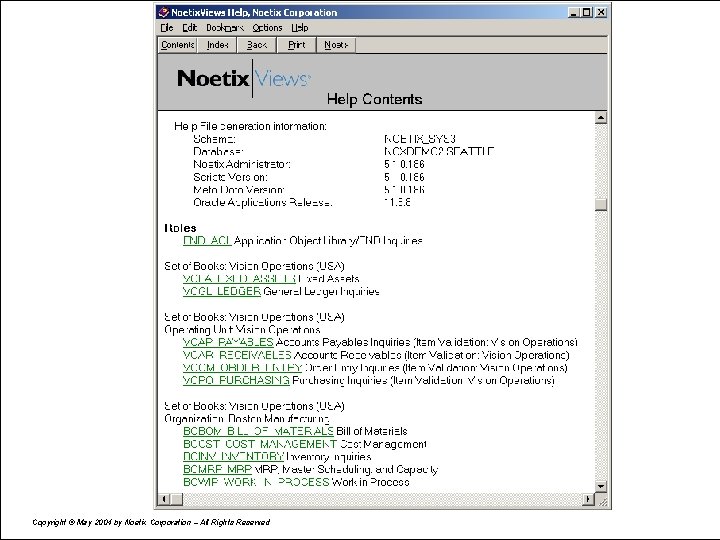The image size is (720, 540).
Task: Click the 'Meta Data Version:' label
Action: (x=238, y=190)
